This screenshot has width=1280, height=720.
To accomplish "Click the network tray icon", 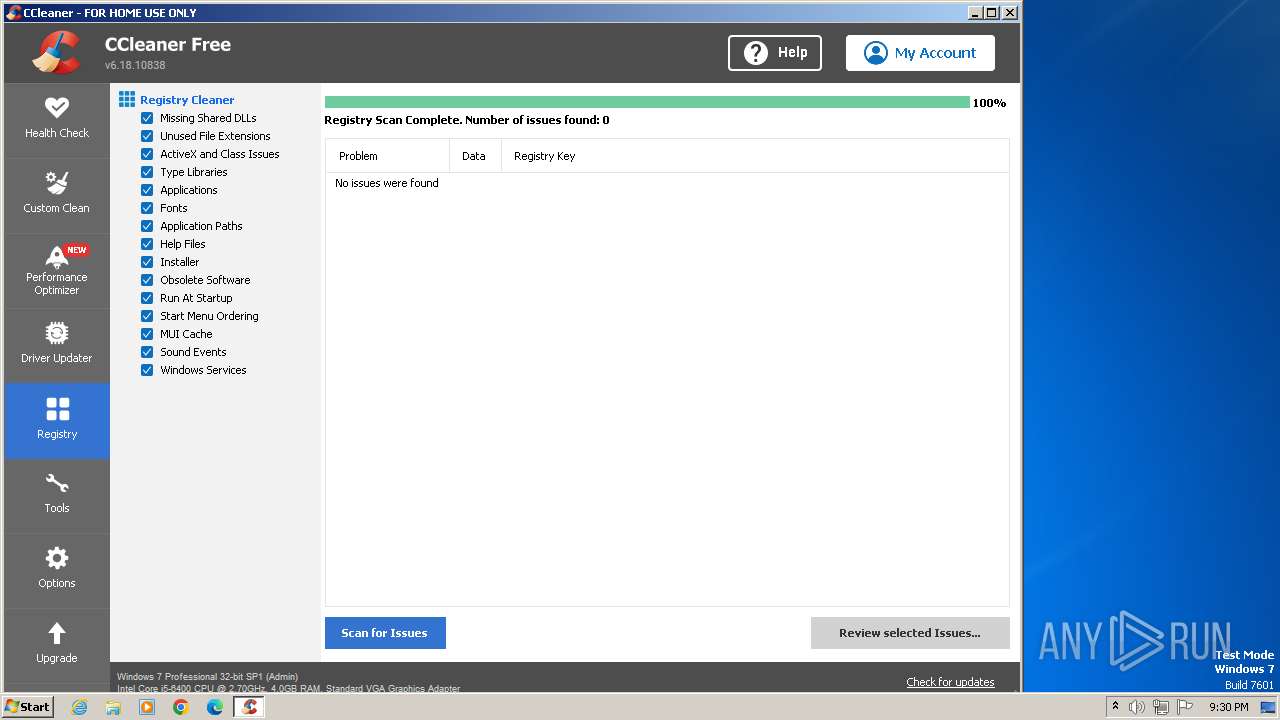I will point(1161,707).
